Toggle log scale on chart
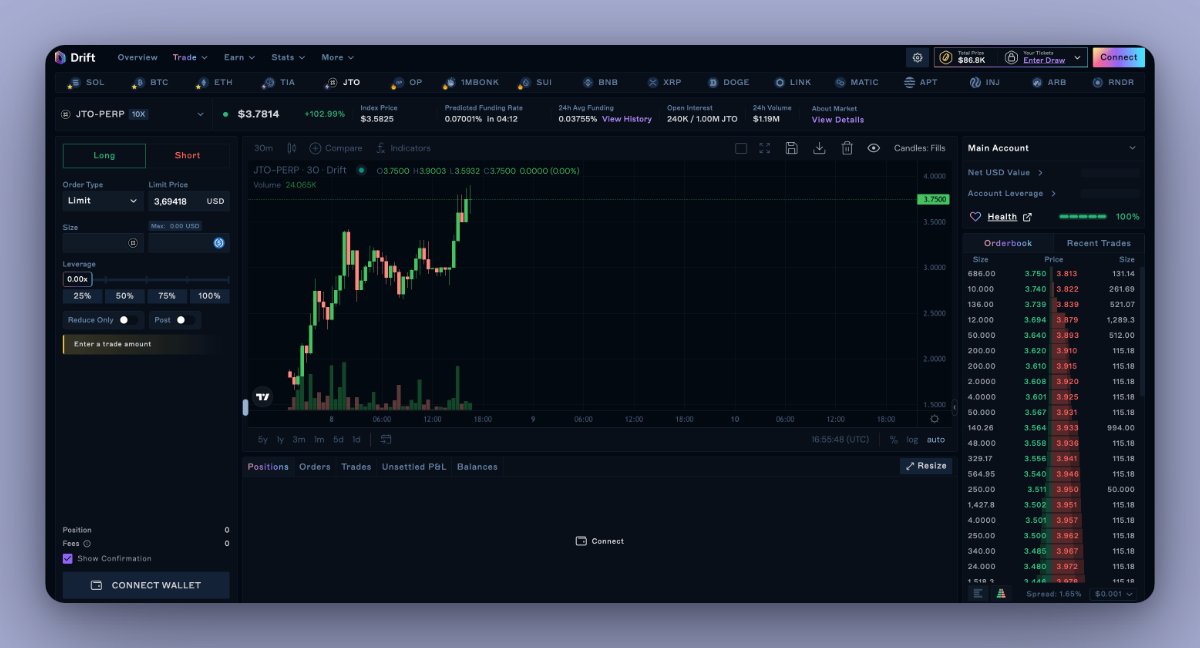 point(912,440)
